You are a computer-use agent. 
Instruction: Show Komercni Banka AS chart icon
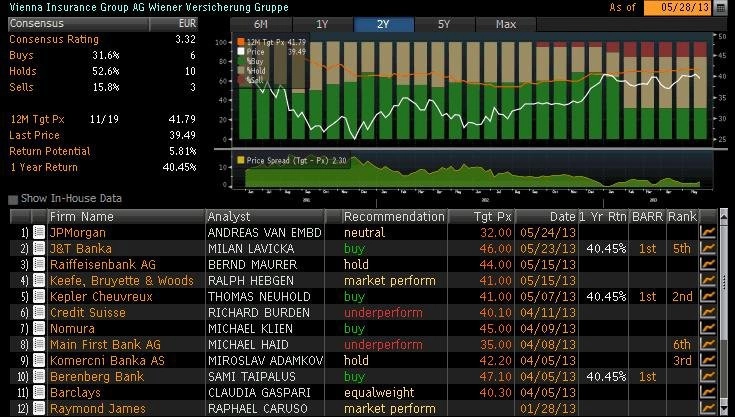(x=708, y=360)
